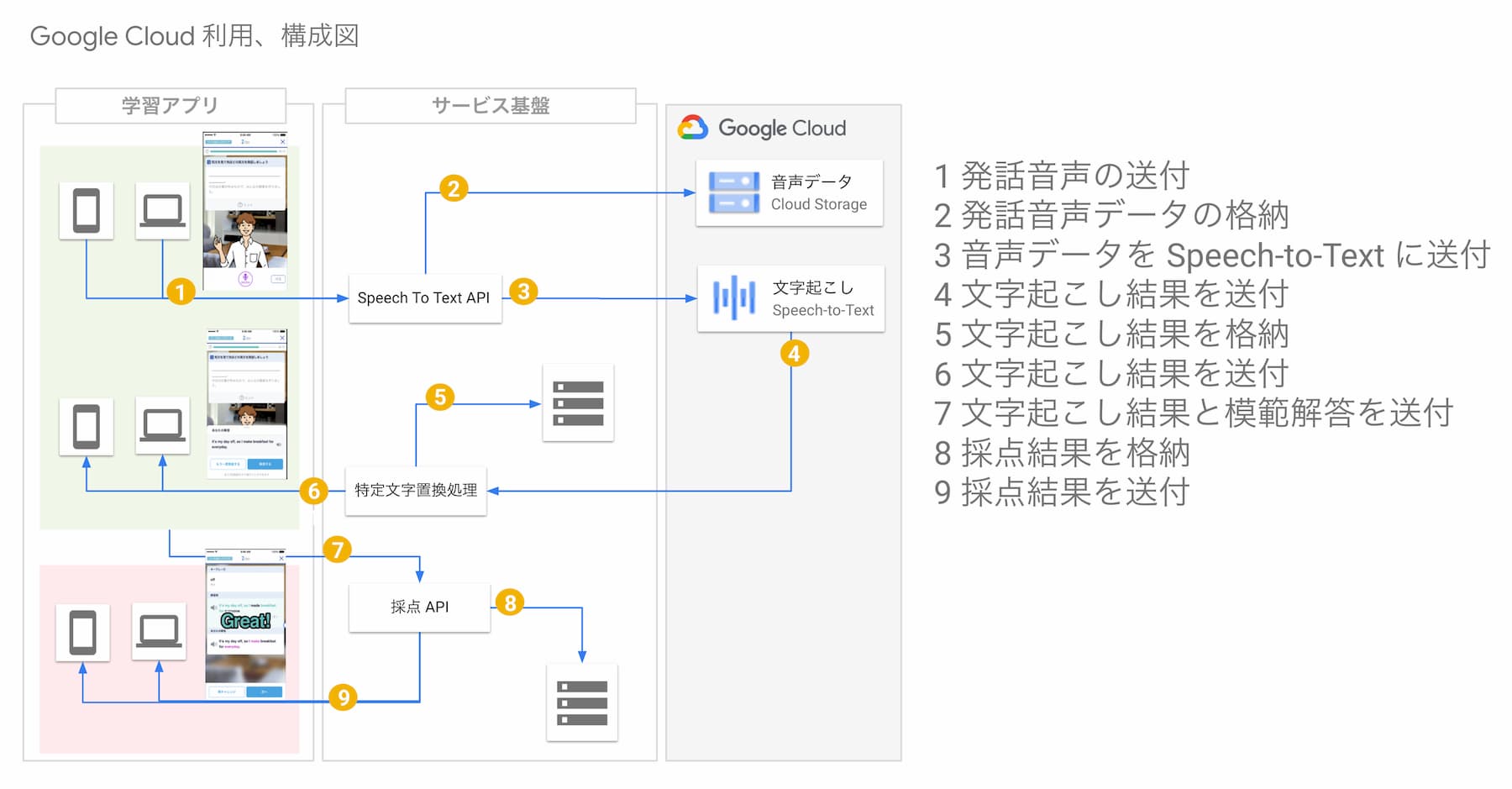The image size is (1512, 789).
Task: Click the yellow number 7 marker
Action: coord(337,550)
